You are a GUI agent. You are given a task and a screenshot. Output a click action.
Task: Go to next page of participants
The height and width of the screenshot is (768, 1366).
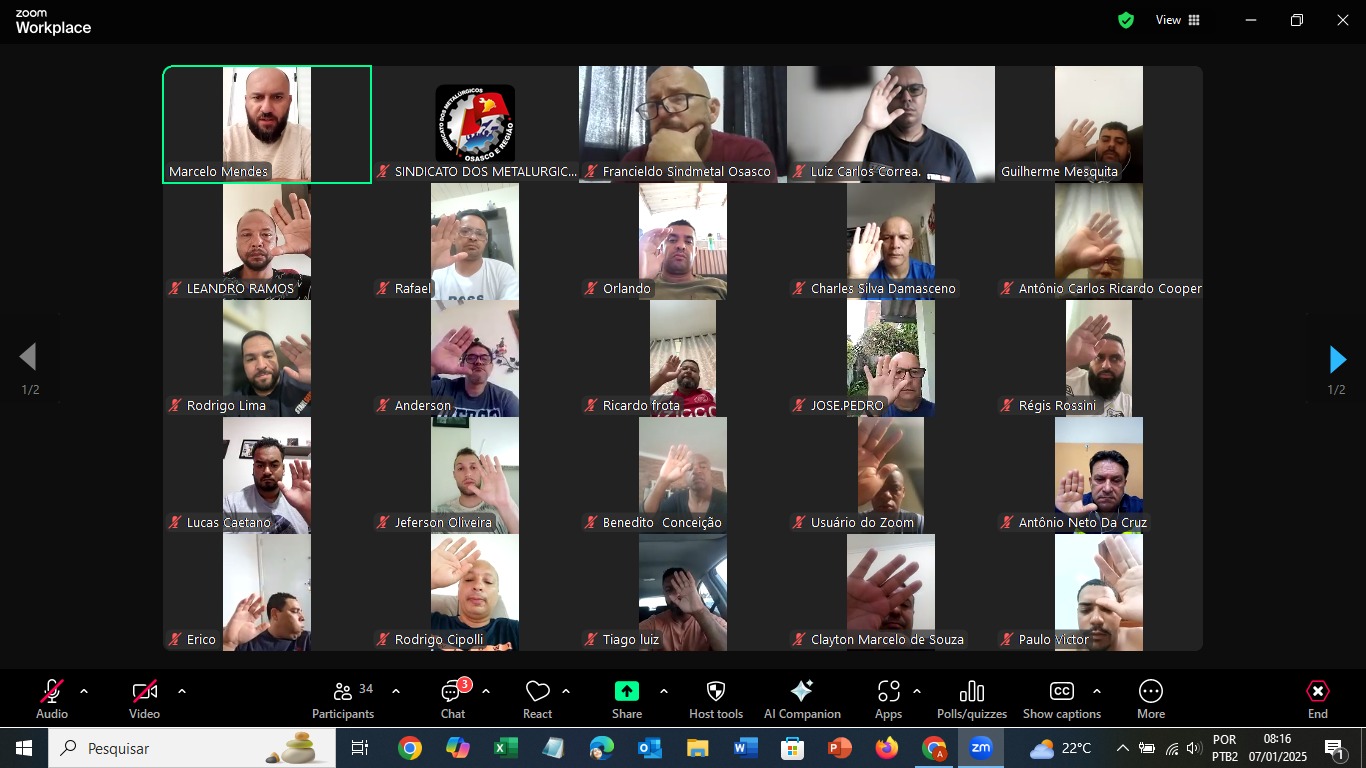point(1337,359)
